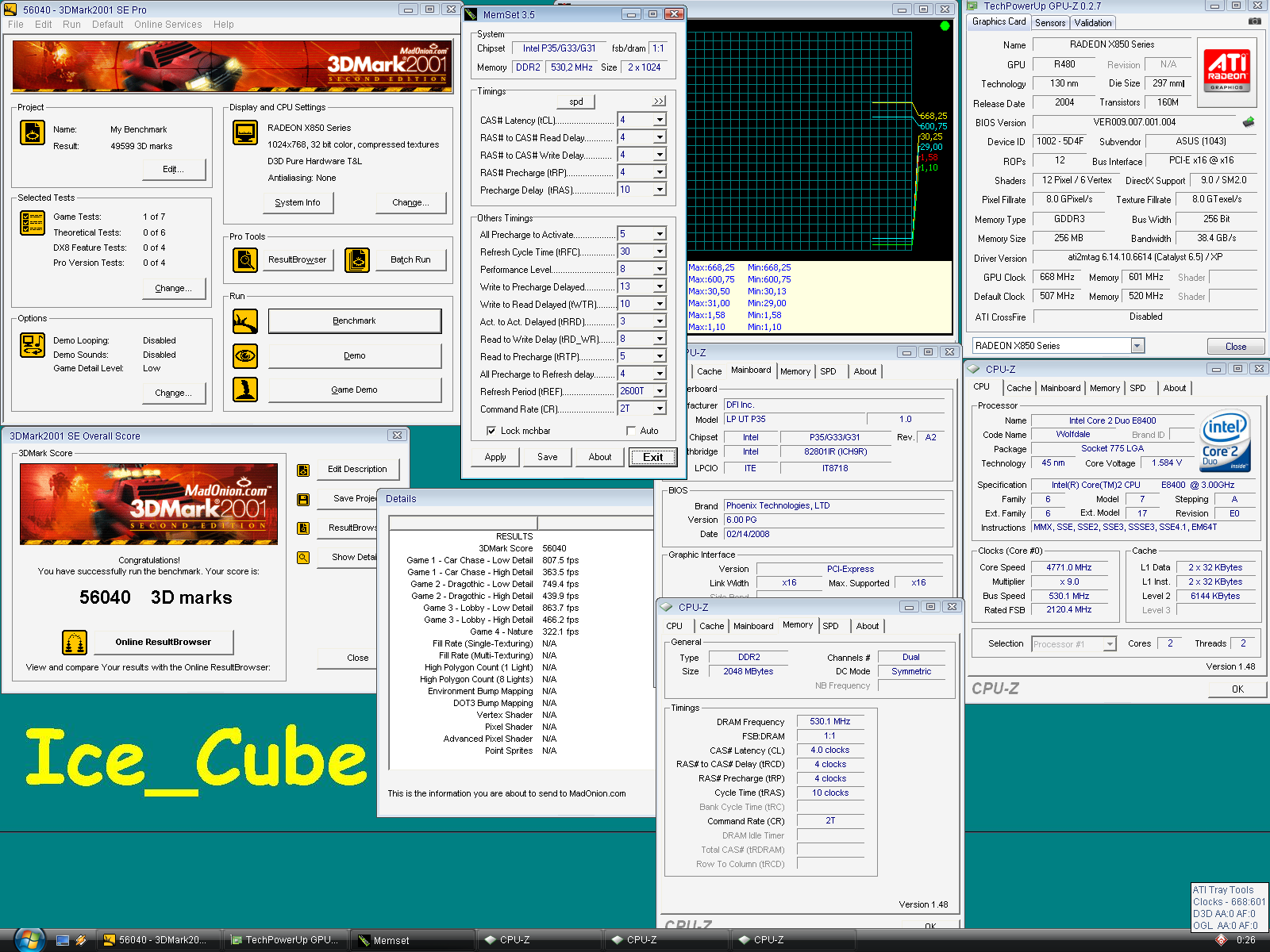The image size is (1270, 952).
Task: Click the green status dot in the graph window
Action: [945, 26]
